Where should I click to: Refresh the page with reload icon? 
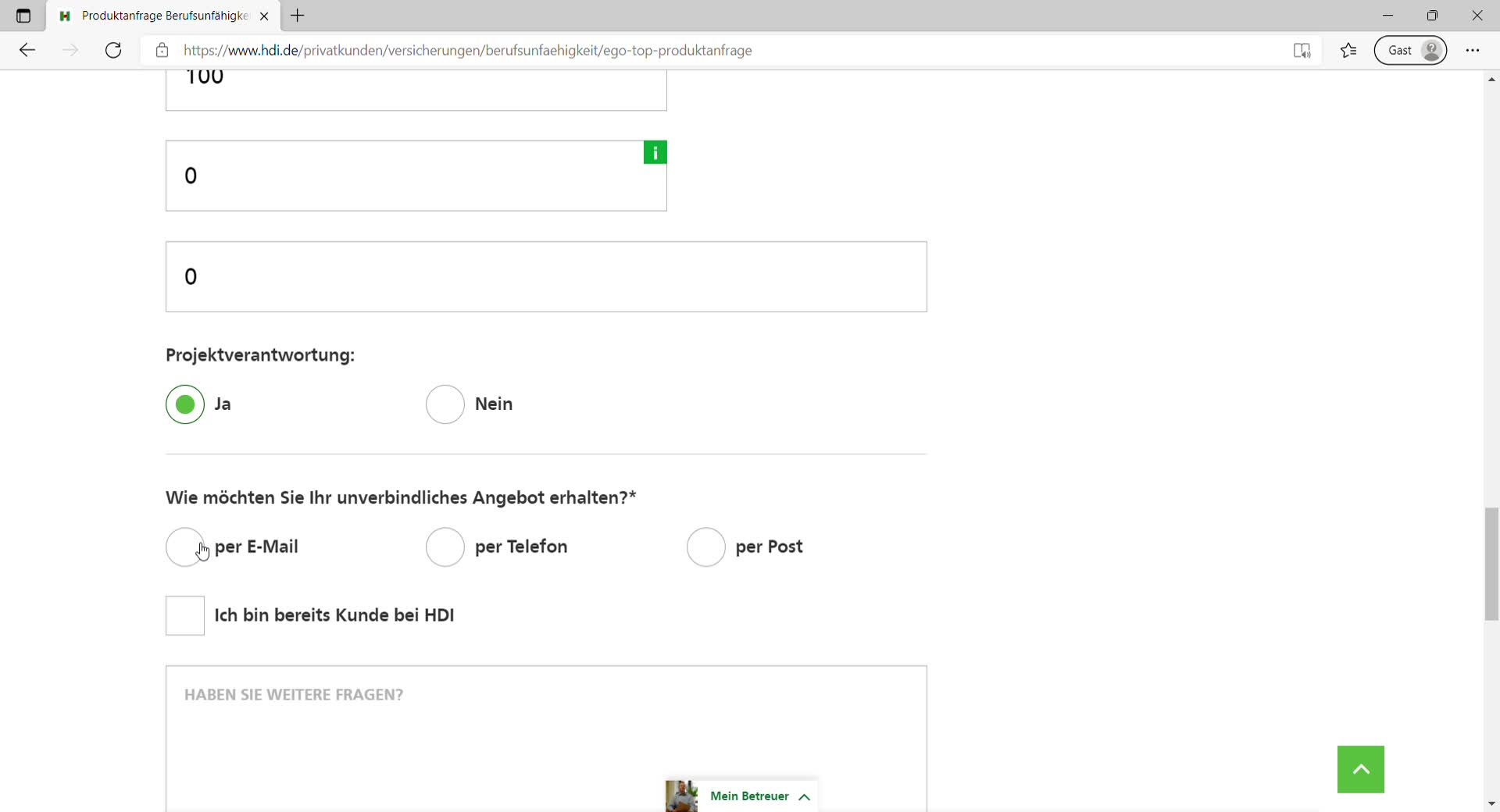point(113,51)
